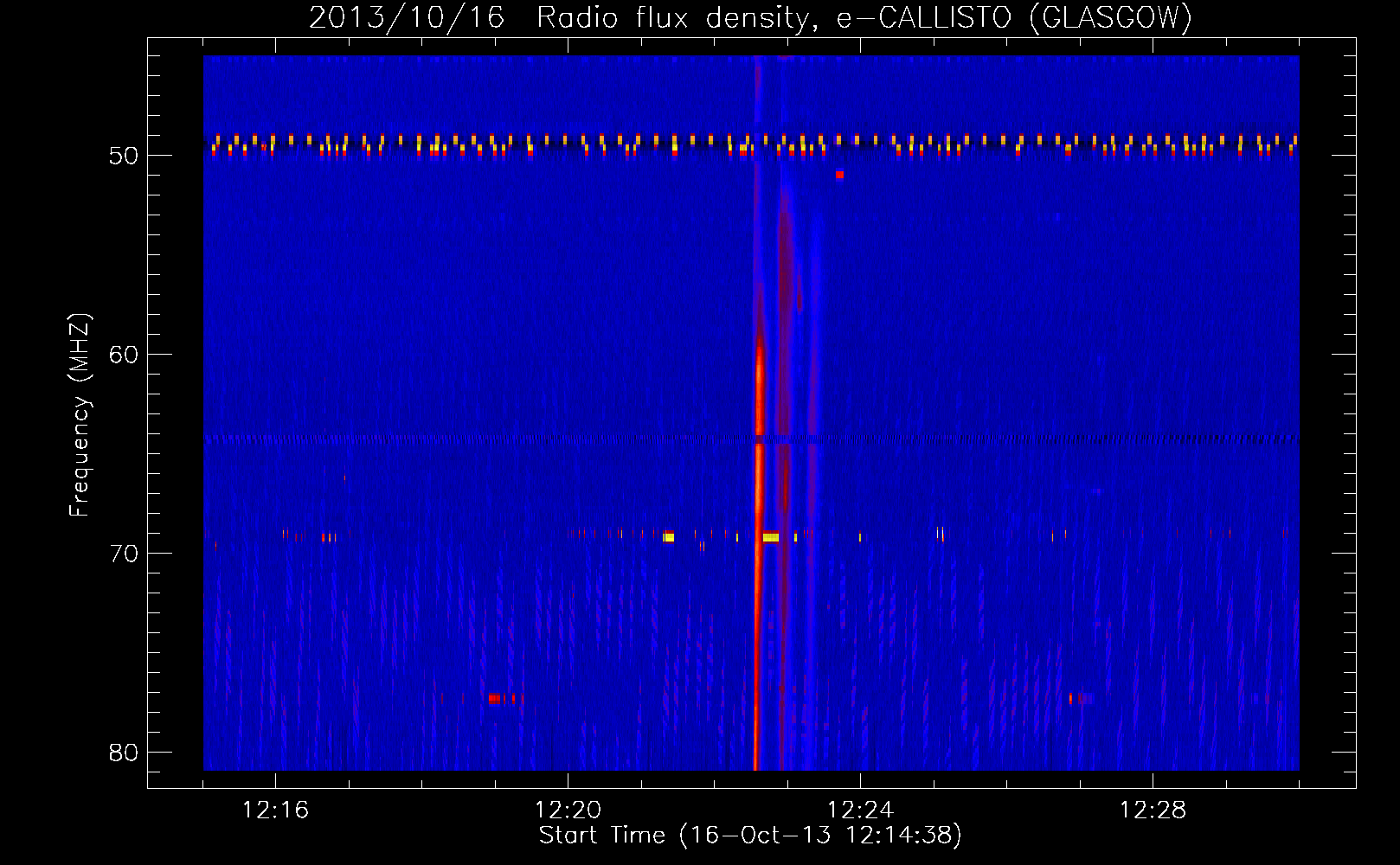Image resolution: width=1400 pixels, height=865 pixels.
Task: Click the plot title mentioning e-CALLISTO (GLASGOW)
Action: (x=750, y=17)
